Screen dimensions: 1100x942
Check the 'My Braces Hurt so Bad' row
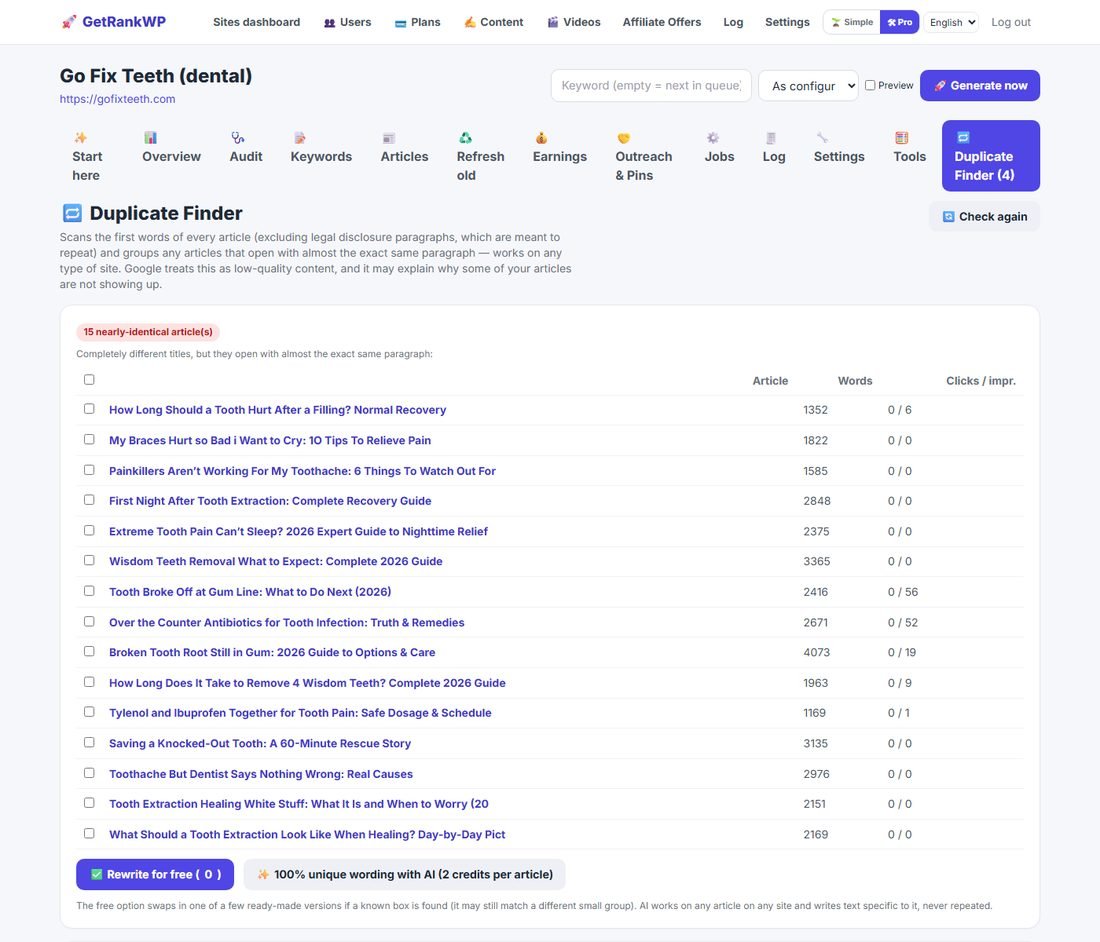click(x=89, y=439)
